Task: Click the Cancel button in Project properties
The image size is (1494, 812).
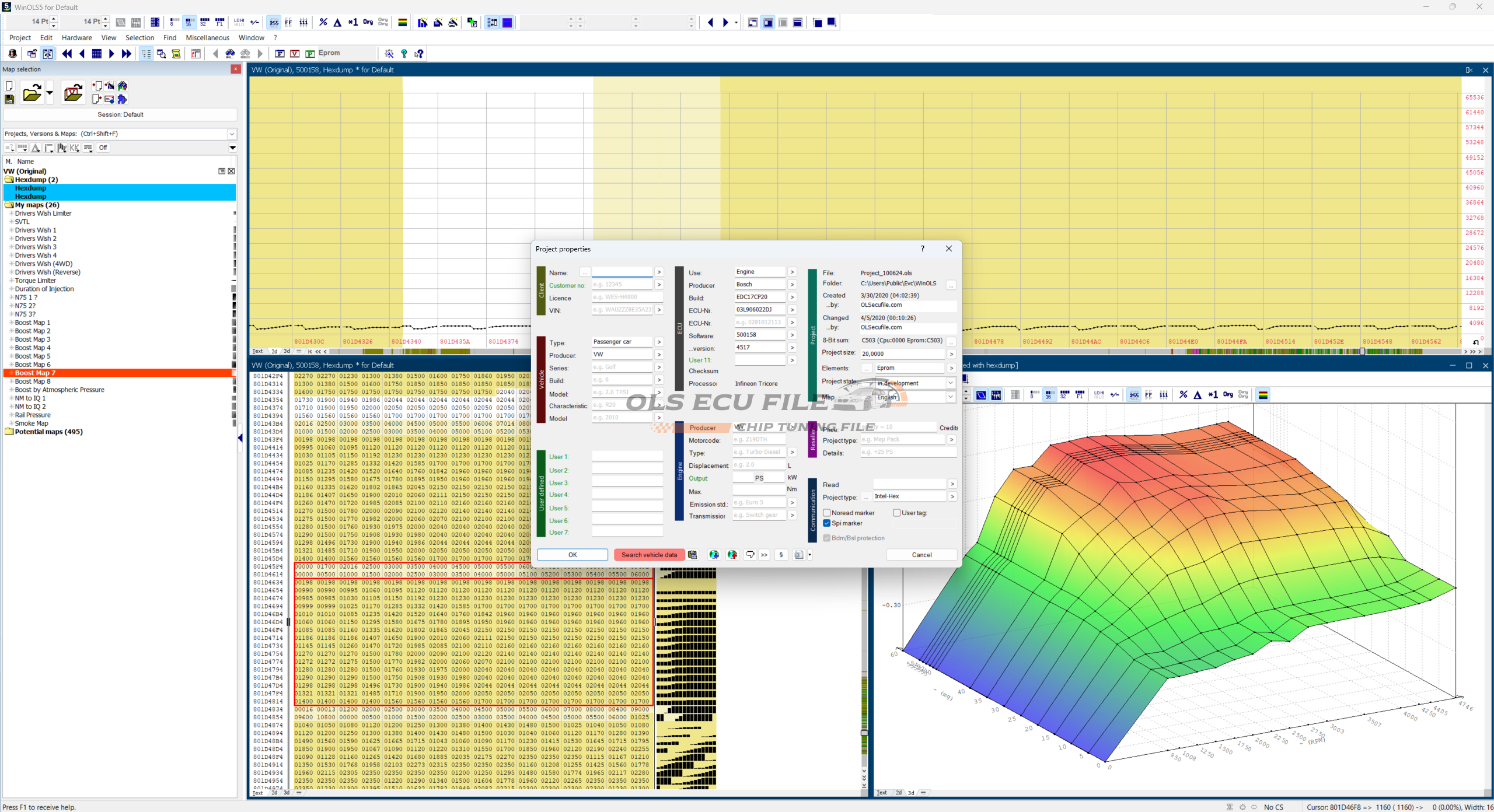Action: pos(921,555)
